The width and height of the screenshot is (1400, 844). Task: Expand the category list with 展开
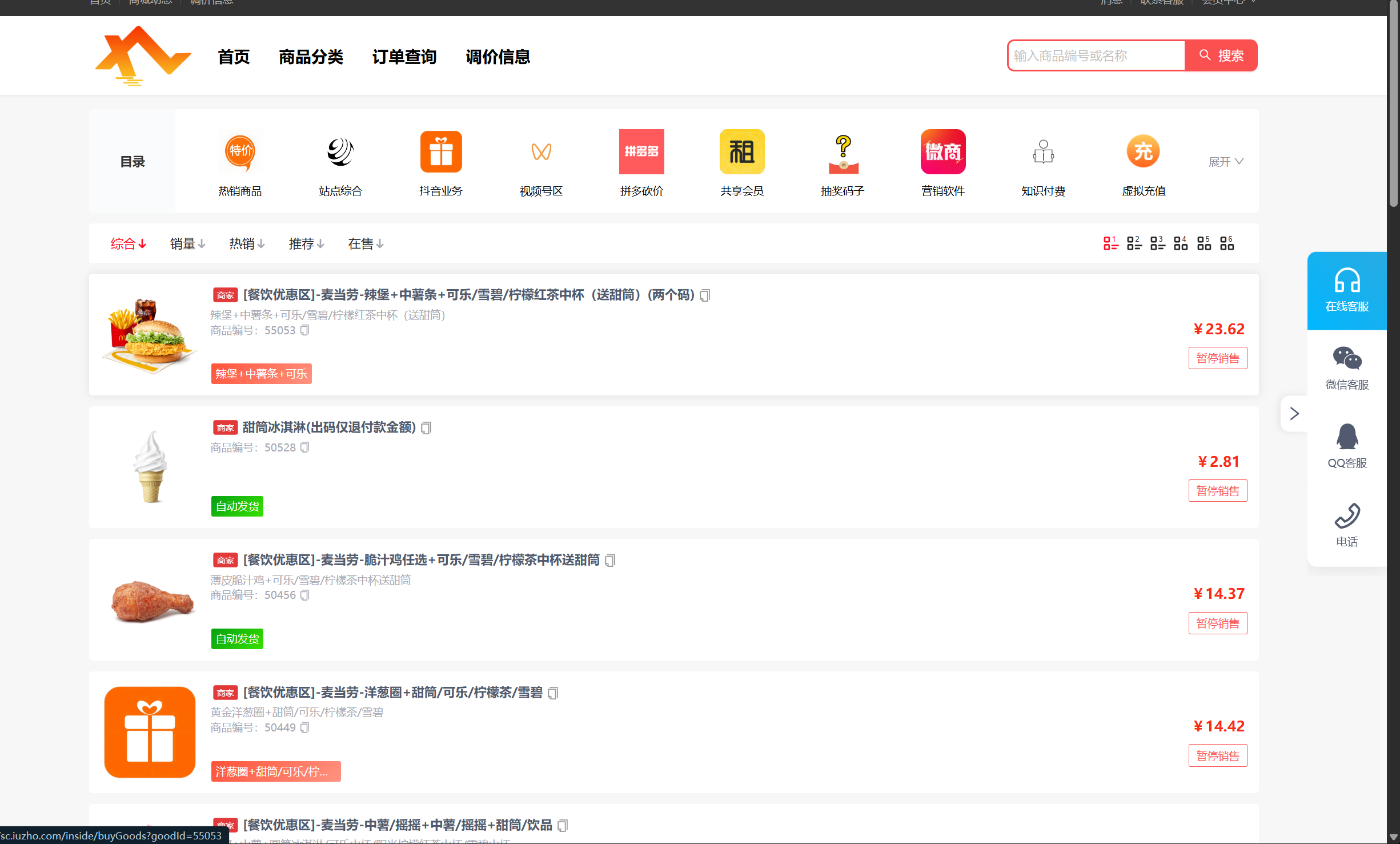tap(1225, 162)
